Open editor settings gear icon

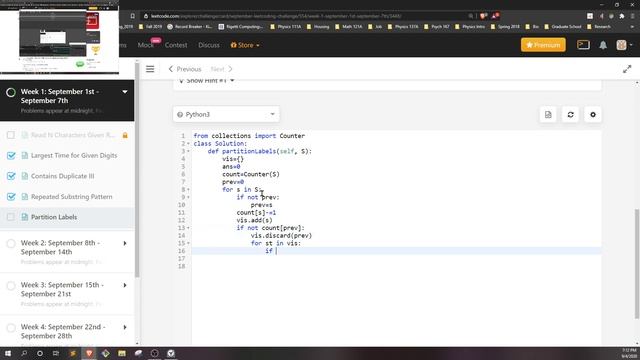(593, 115)
